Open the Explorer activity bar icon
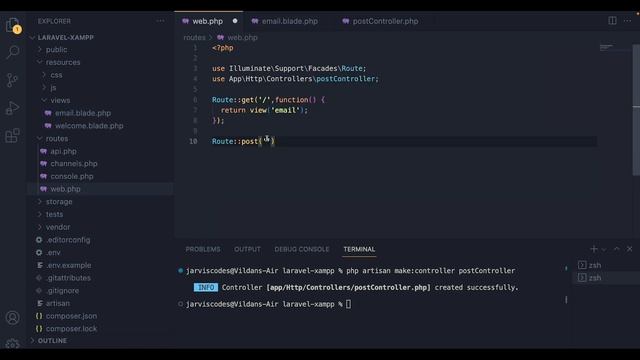 pyautogui.click(x=13, y=25)
